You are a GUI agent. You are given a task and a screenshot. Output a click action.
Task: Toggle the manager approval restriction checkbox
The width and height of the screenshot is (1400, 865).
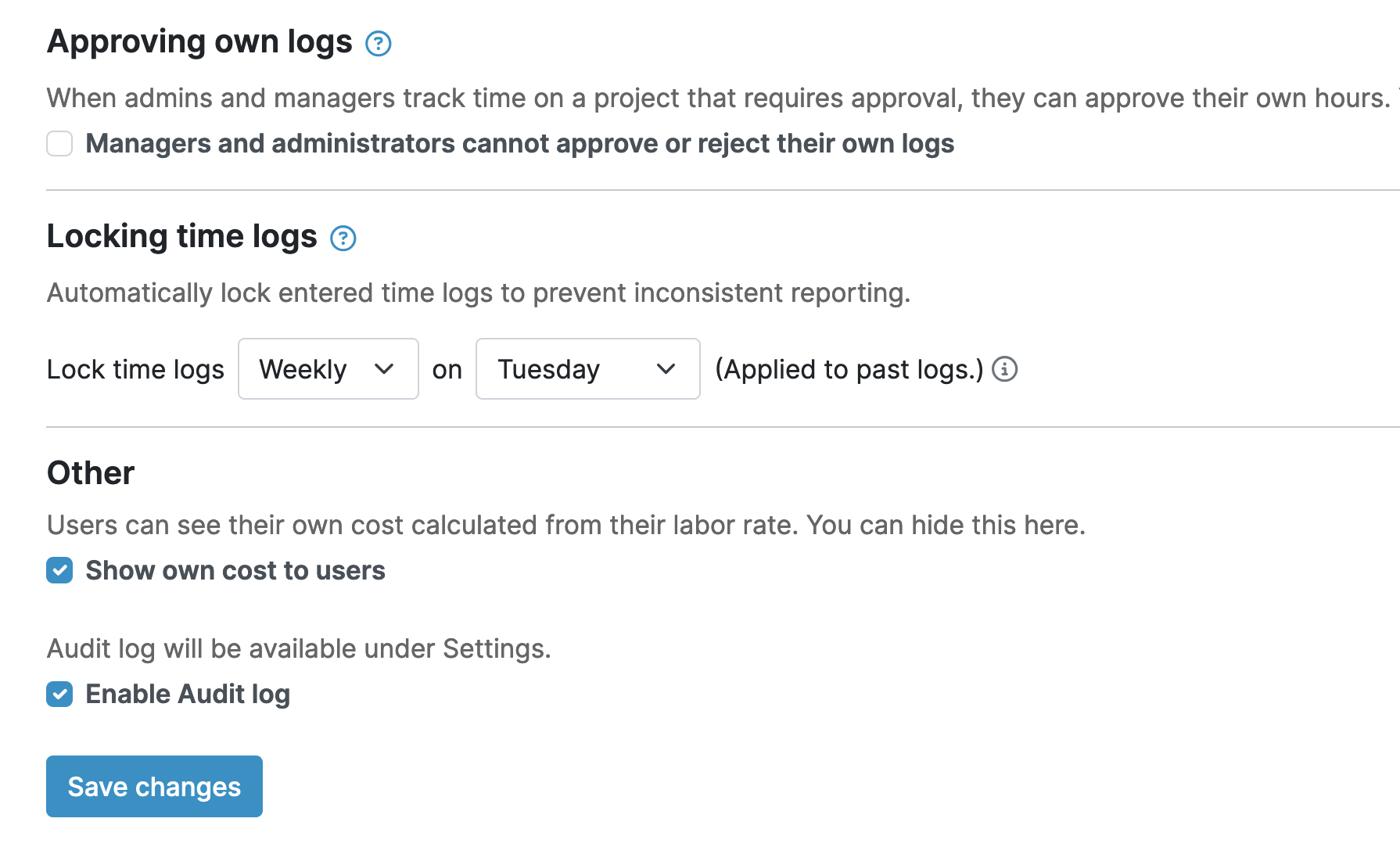pyautogui.click(x=59, y=144)
